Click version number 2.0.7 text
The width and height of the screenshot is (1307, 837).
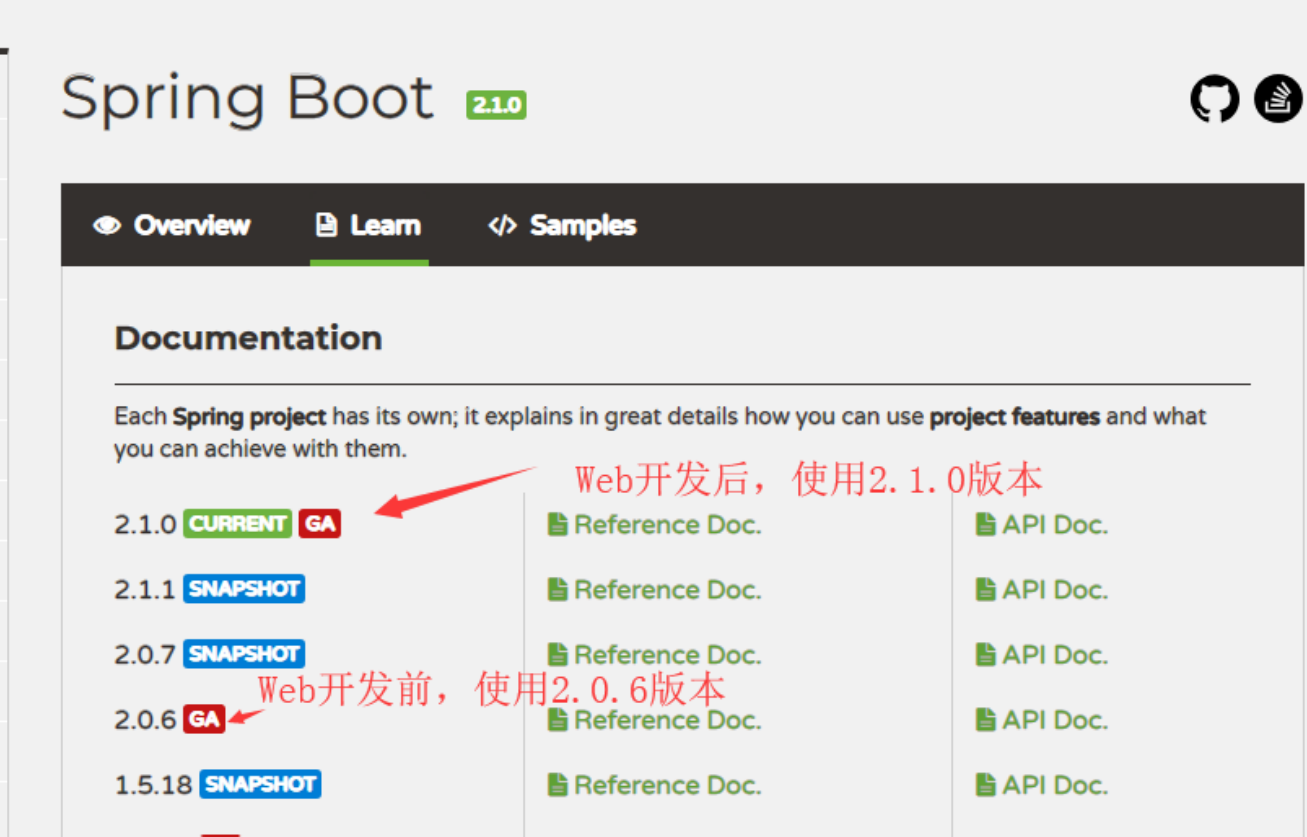(146, 654)
